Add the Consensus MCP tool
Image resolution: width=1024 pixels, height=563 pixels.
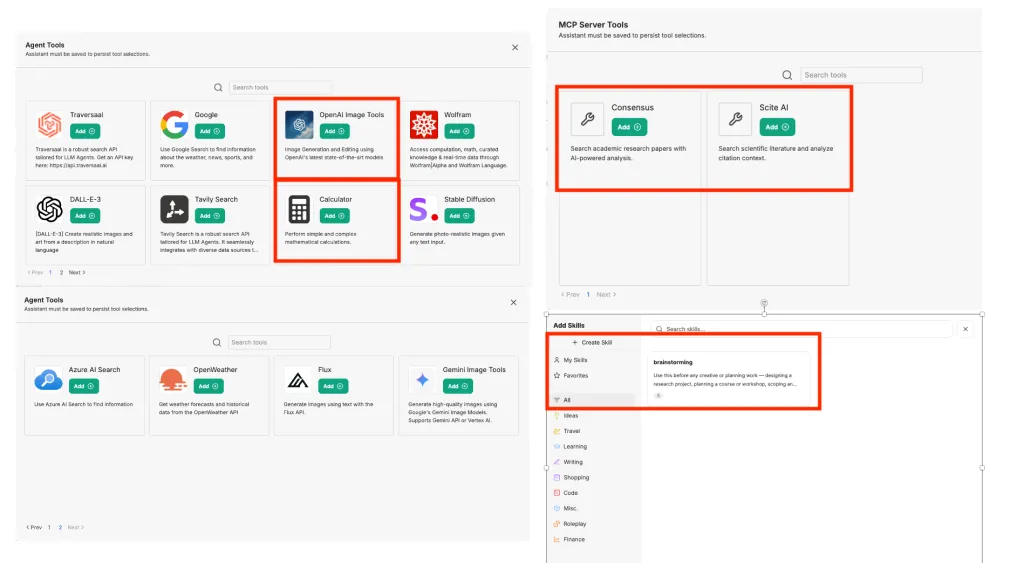pyautogui.click(x=629, y=127)
